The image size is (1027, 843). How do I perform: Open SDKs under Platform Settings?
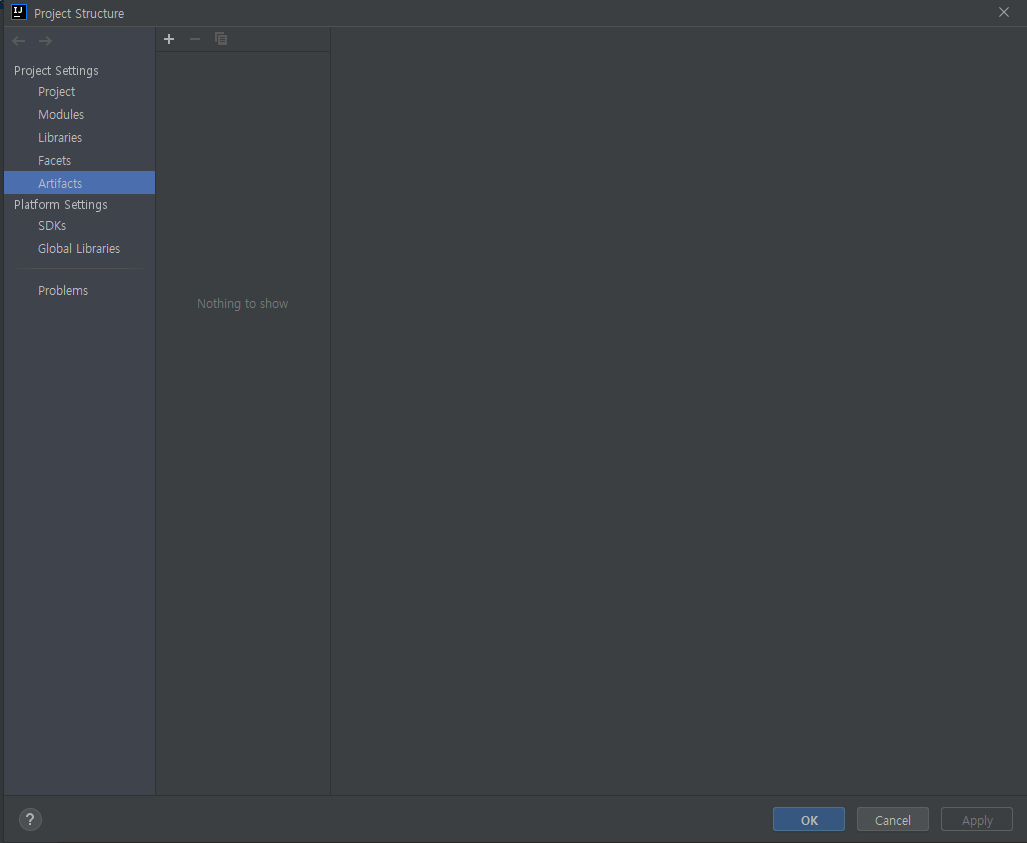(79, 225)
